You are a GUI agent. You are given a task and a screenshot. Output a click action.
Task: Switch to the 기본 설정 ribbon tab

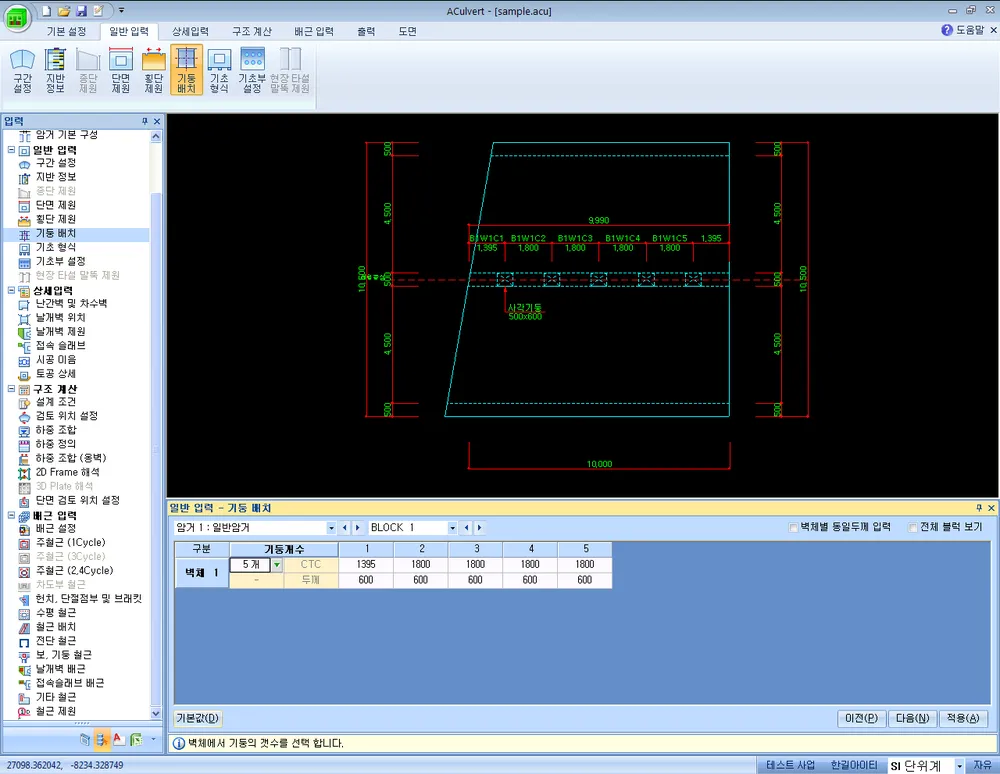click(x=66, y=31)
